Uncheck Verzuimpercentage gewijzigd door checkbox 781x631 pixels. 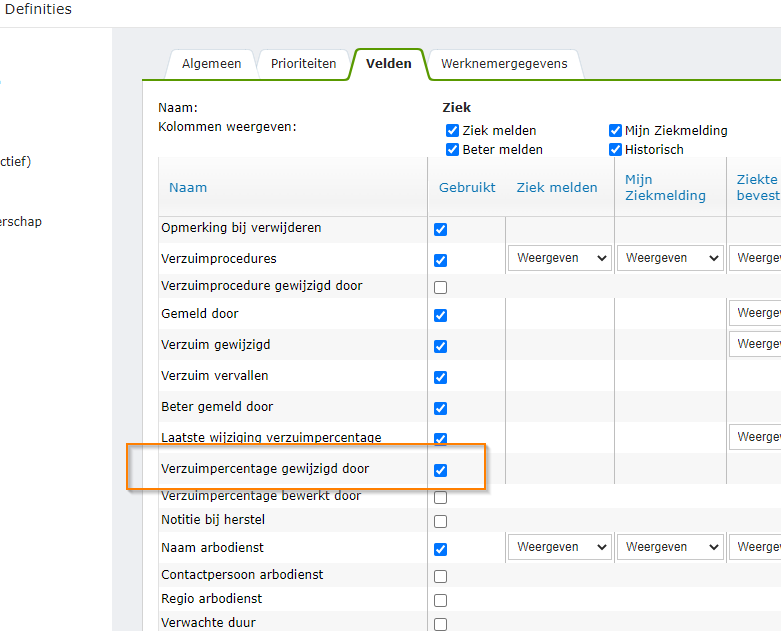(441, 470)
